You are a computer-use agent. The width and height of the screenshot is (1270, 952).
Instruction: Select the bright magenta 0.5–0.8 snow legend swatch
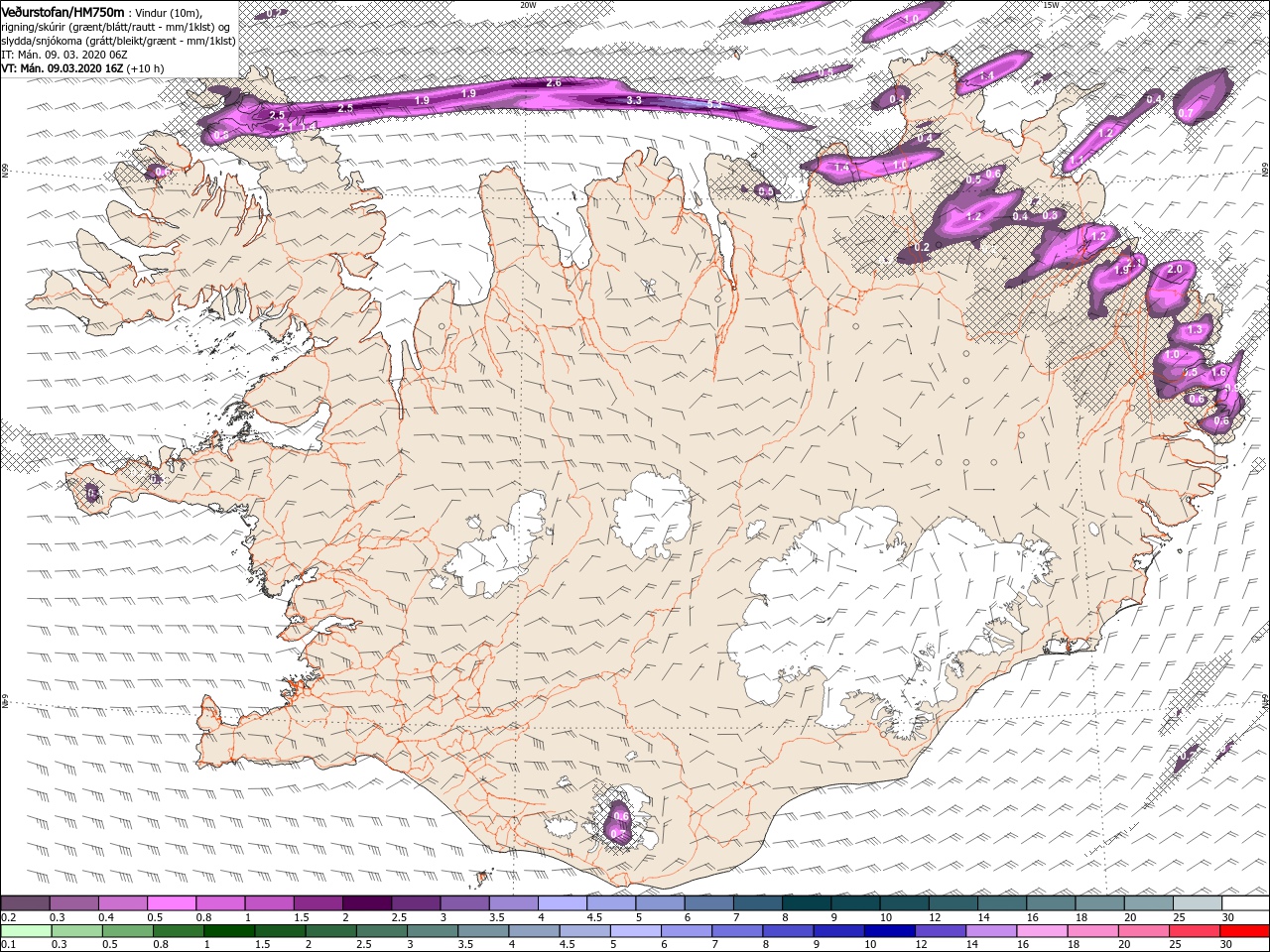click(x=171, y=903)
